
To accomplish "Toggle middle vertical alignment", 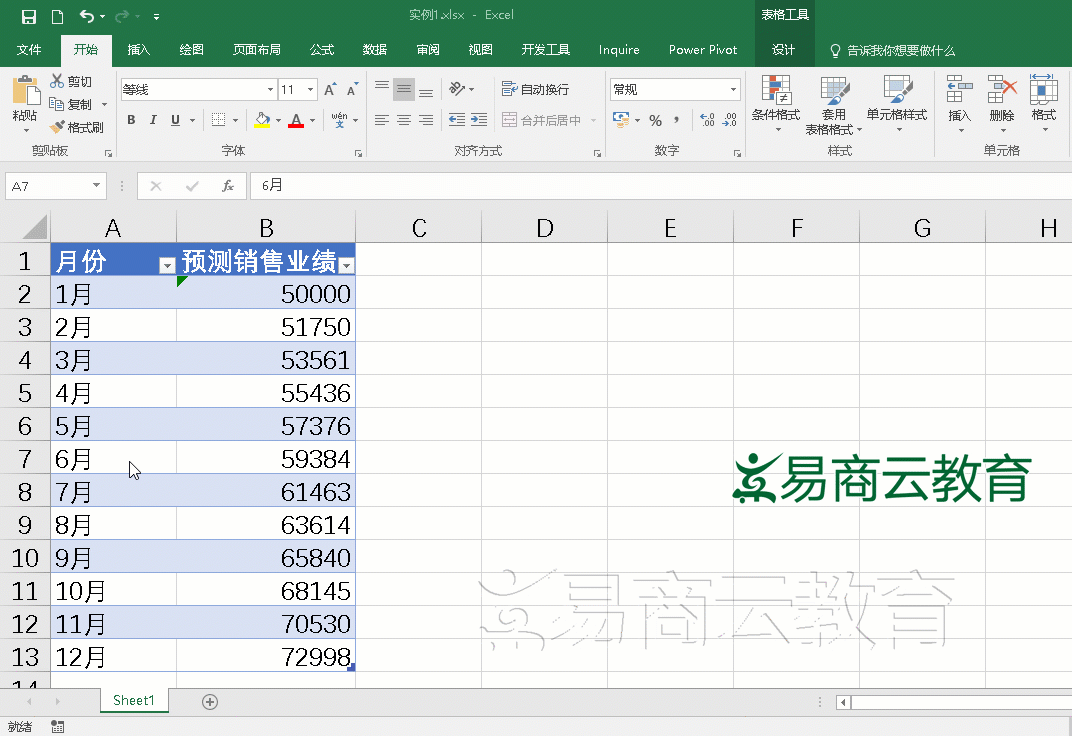I will [404, 89].
